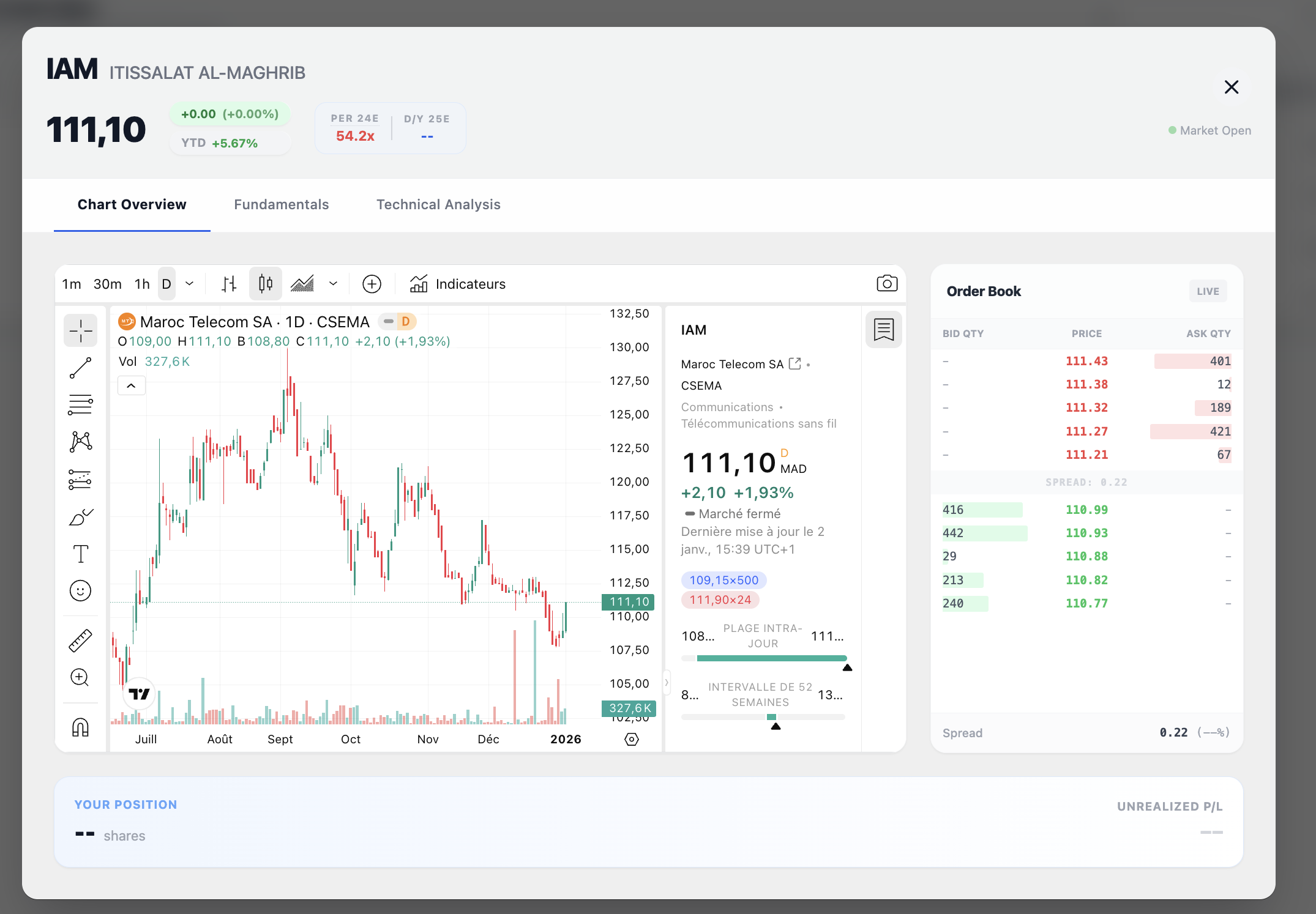The image size is (1316, 914).
Task: Select the trend line drawing tool
Action: point(80,368)
